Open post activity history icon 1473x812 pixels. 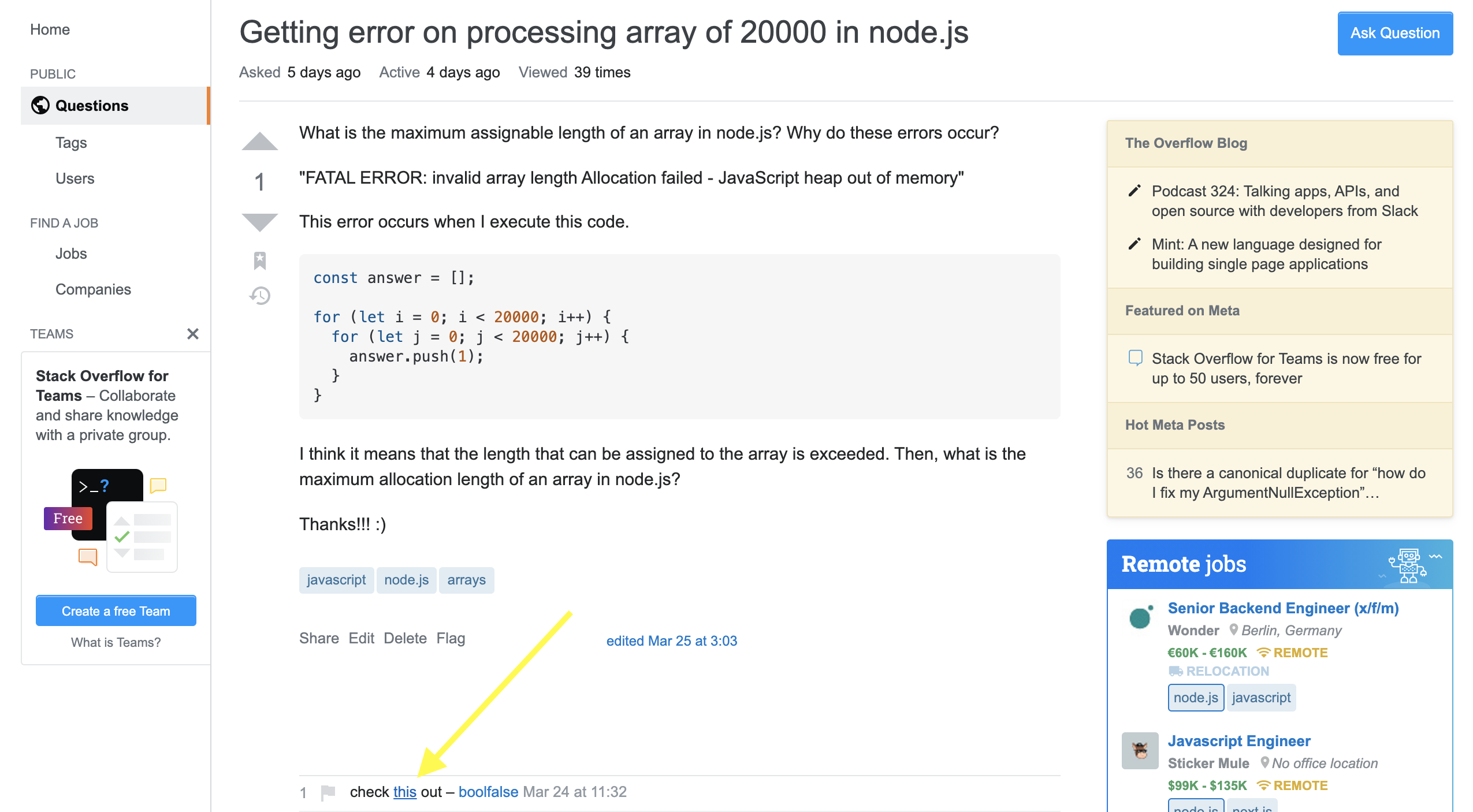pyautogui.click(x=259, y=296)
